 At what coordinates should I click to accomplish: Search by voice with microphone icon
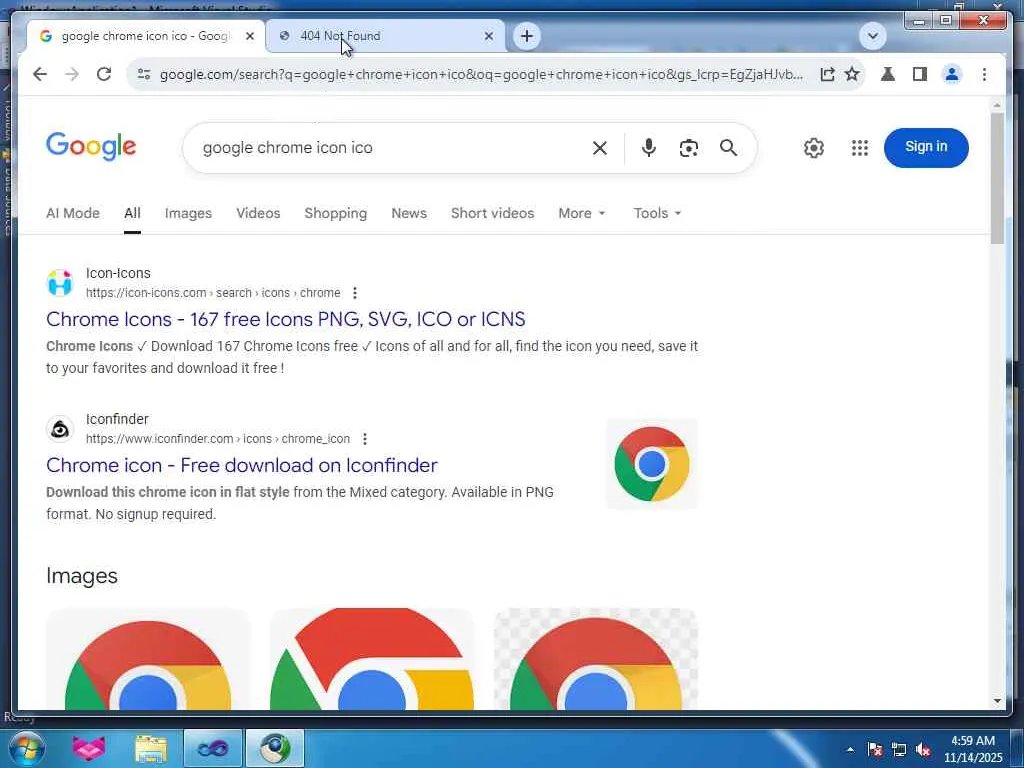tap(648, 148)
